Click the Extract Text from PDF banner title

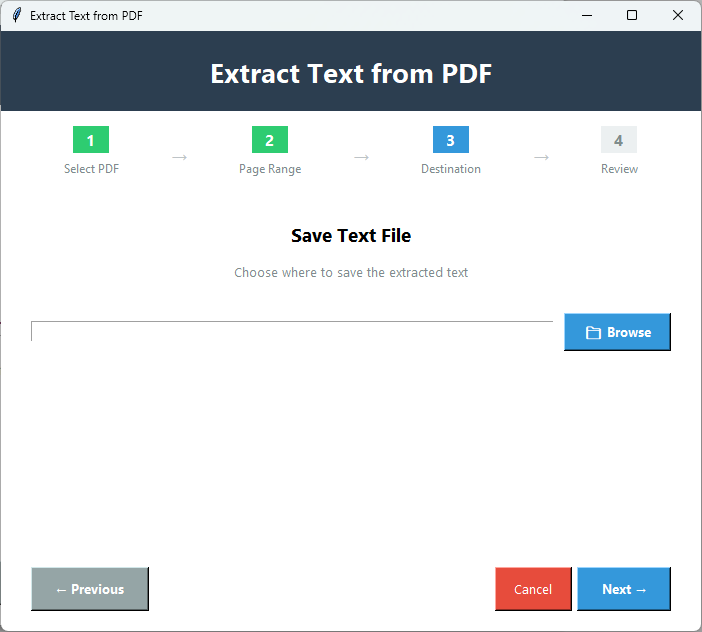coord(351,73)
